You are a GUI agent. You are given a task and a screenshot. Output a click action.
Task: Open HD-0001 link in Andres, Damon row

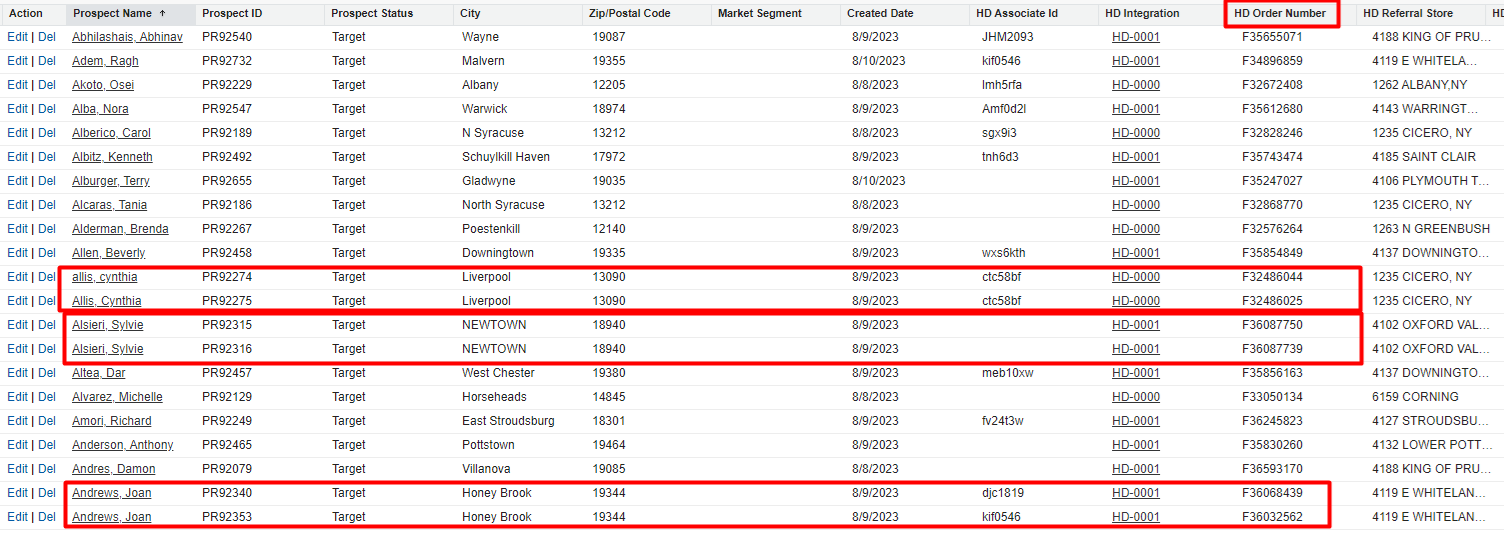[1136, 469]
